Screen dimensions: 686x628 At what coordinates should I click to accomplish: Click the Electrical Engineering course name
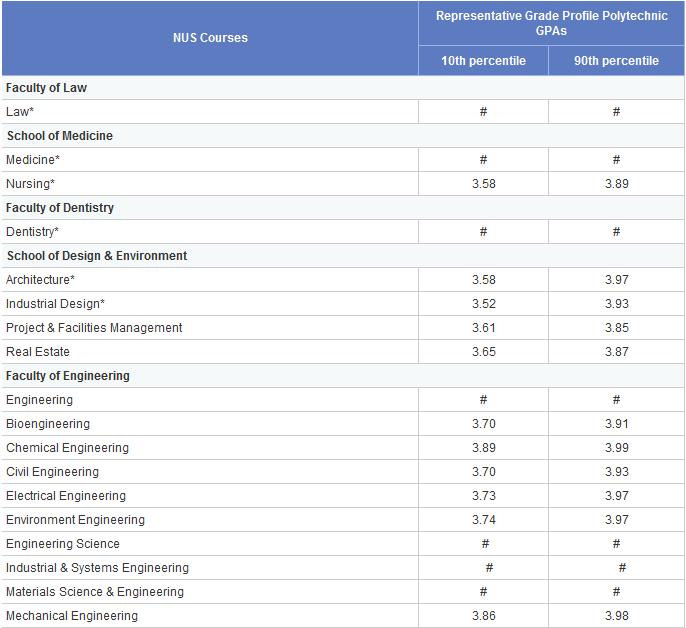(x=66, y=496)
